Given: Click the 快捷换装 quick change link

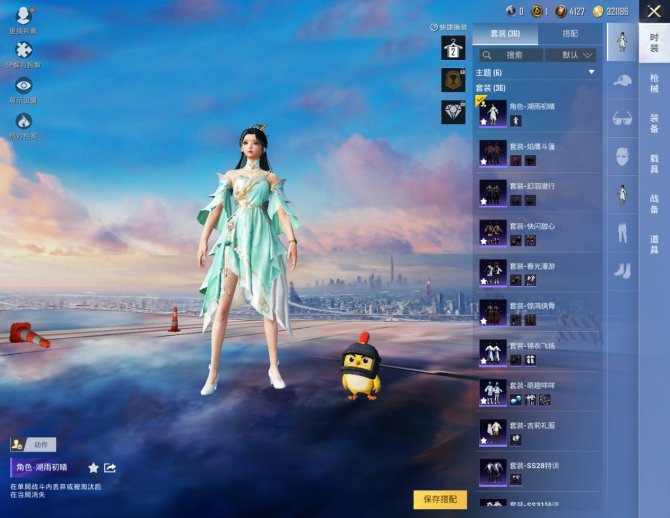Looking at the screenshot, I should point(449,27).
